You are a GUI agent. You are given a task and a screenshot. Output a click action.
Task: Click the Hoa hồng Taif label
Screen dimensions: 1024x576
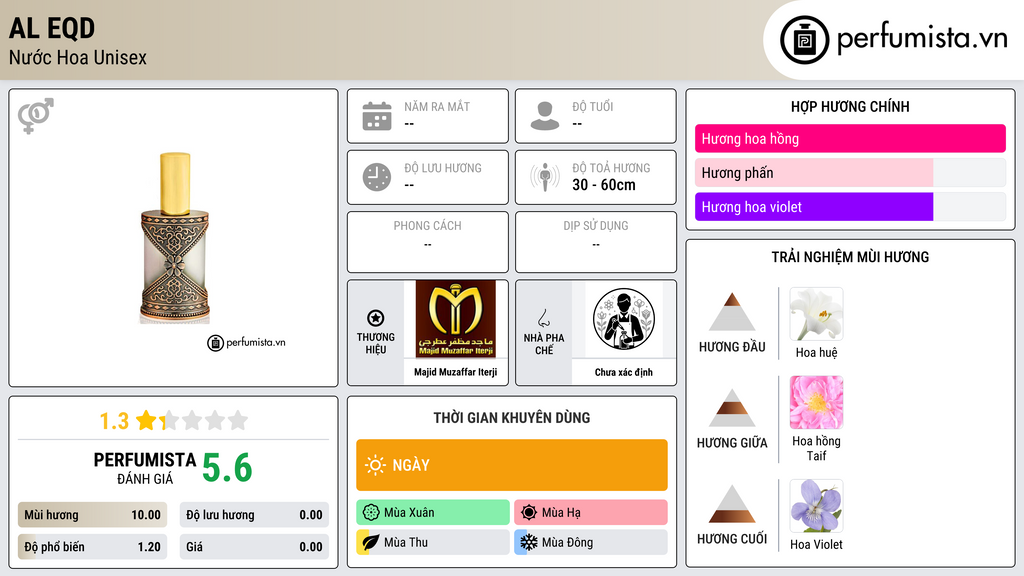[816, 448]
